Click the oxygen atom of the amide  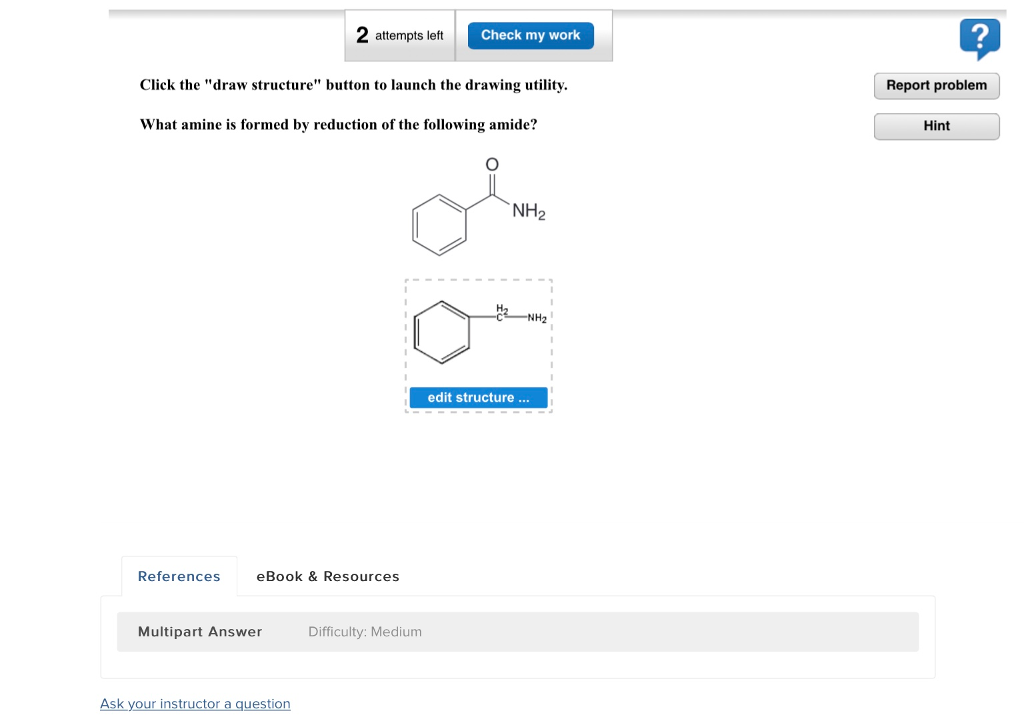click(x=492, y=164)
